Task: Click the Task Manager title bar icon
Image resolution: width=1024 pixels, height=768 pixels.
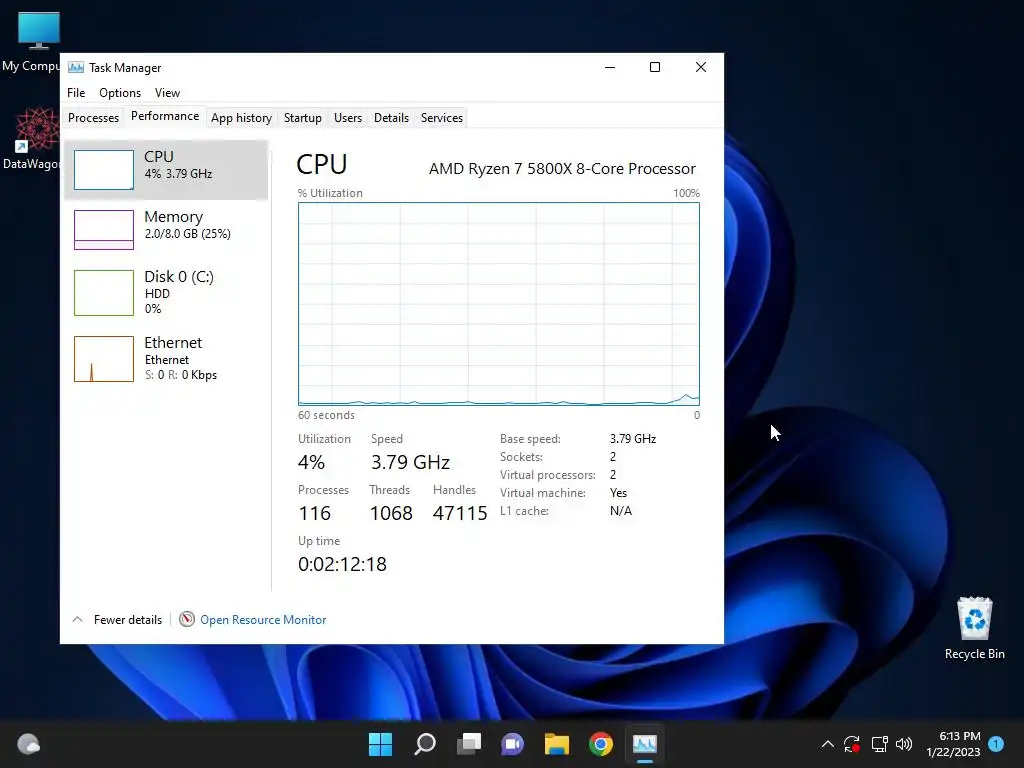Action: pyautogui.click(x=76, y=67)
